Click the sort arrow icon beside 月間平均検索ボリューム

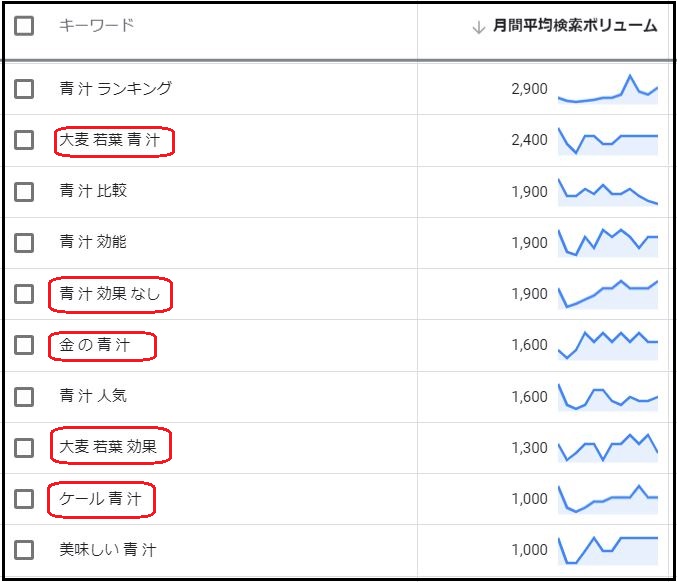[x=478, y=27]
